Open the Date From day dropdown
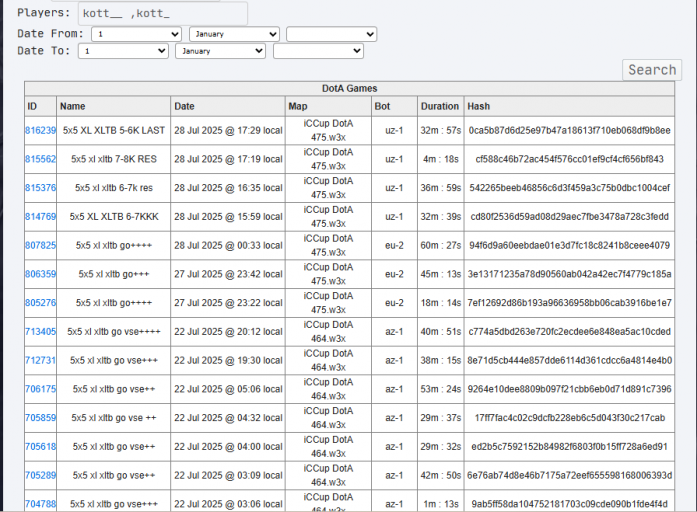The image size is (697, 512). pyautogui.click(x=136, y=34)
